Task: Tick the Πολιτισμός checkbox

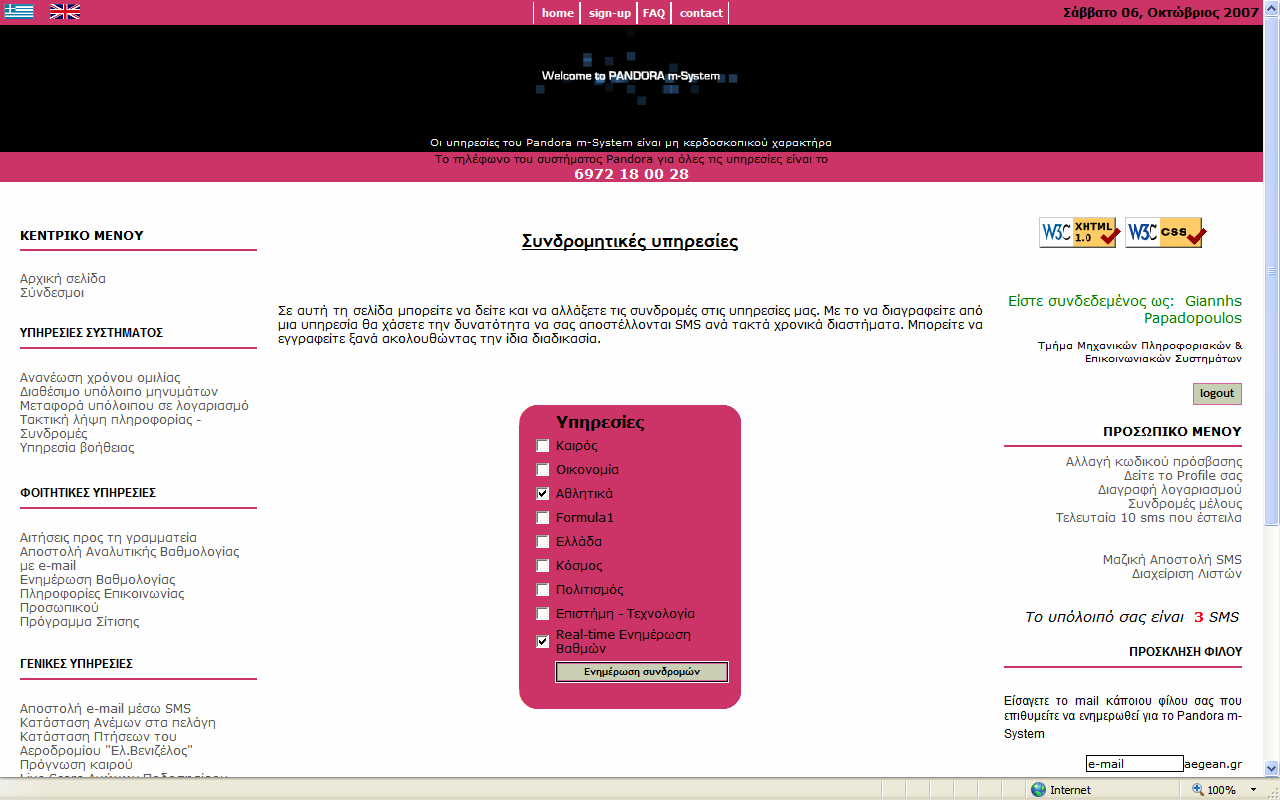Action: tap(543, 590)
